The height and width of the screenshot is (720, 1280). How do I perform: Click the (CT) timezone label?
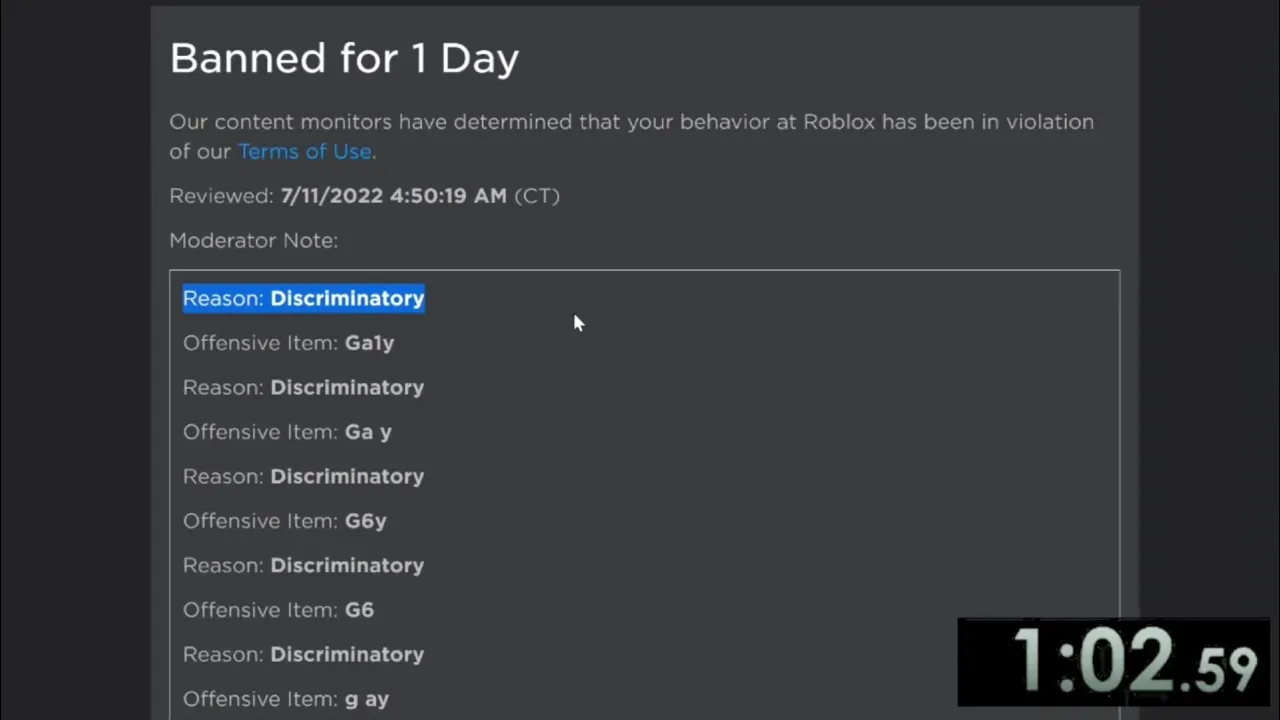pos(537,196)
